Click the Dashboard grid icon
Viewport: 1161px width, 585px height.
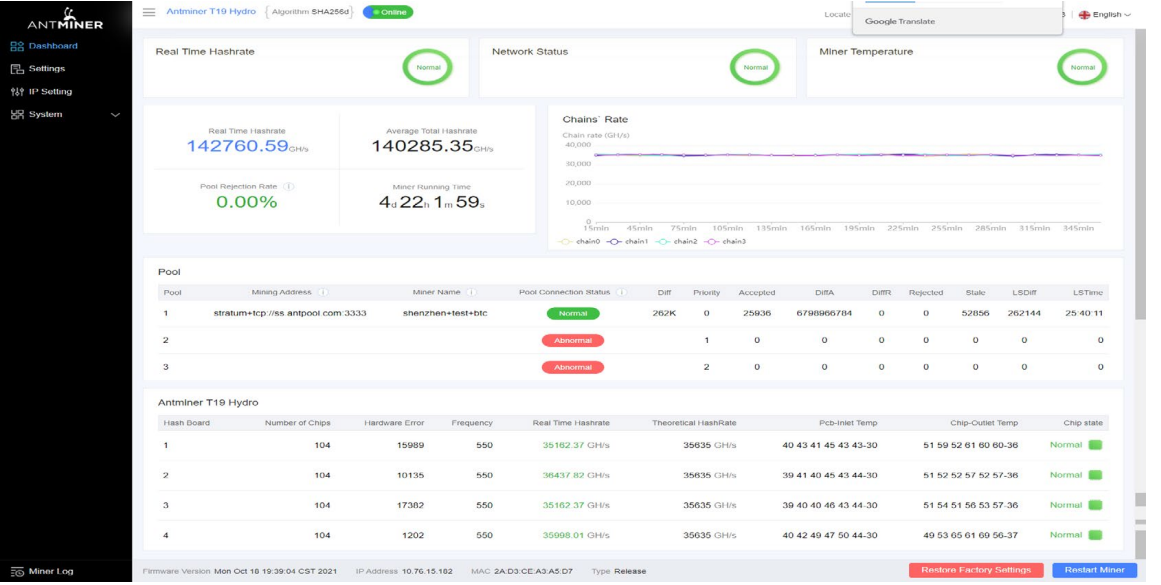17,46
